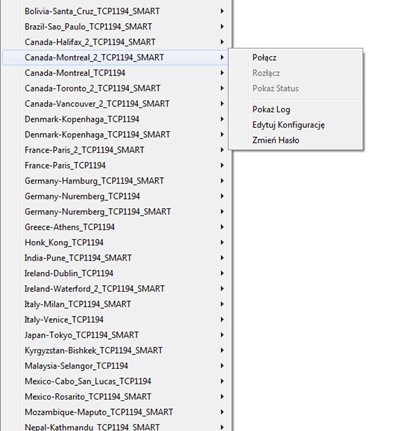Open the Canada-Toronto_2_TCP1194_SMART submenu arrow
This screenshot has height=431, width=410.
(222, 88)
